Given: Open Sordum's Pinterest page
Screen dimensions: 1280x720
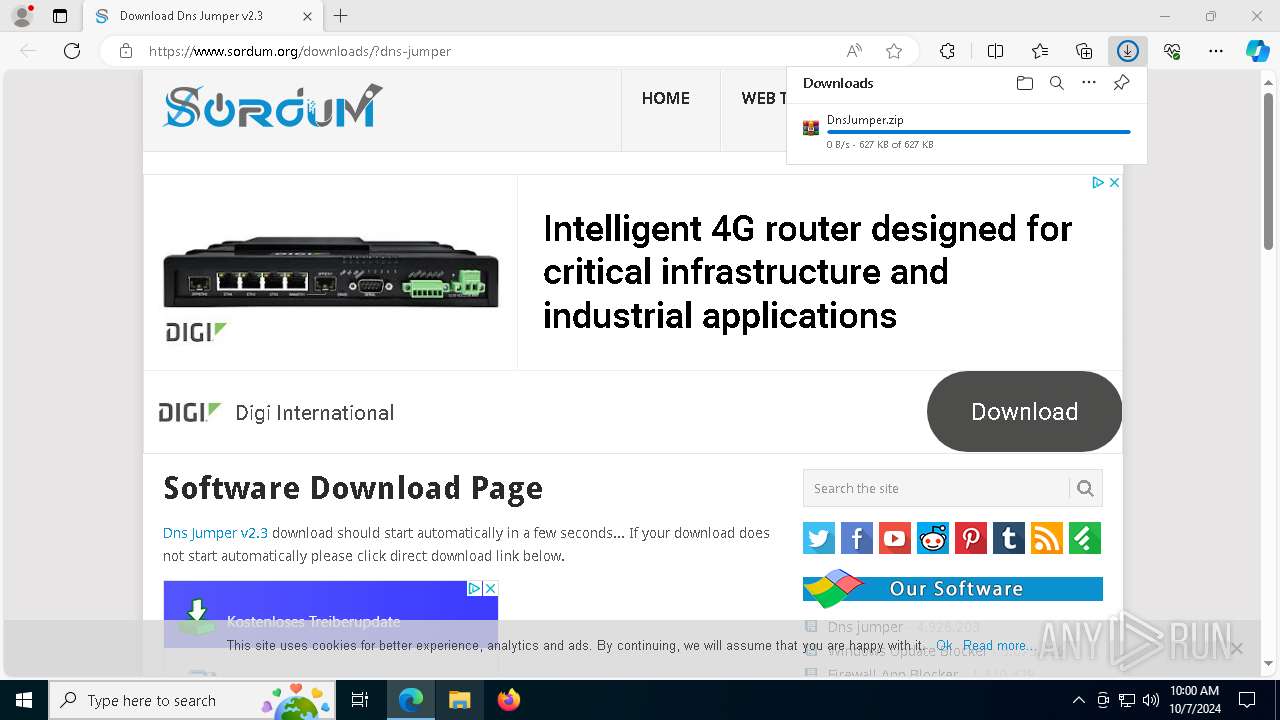Looking at the screenshot, I should point(971,538).
